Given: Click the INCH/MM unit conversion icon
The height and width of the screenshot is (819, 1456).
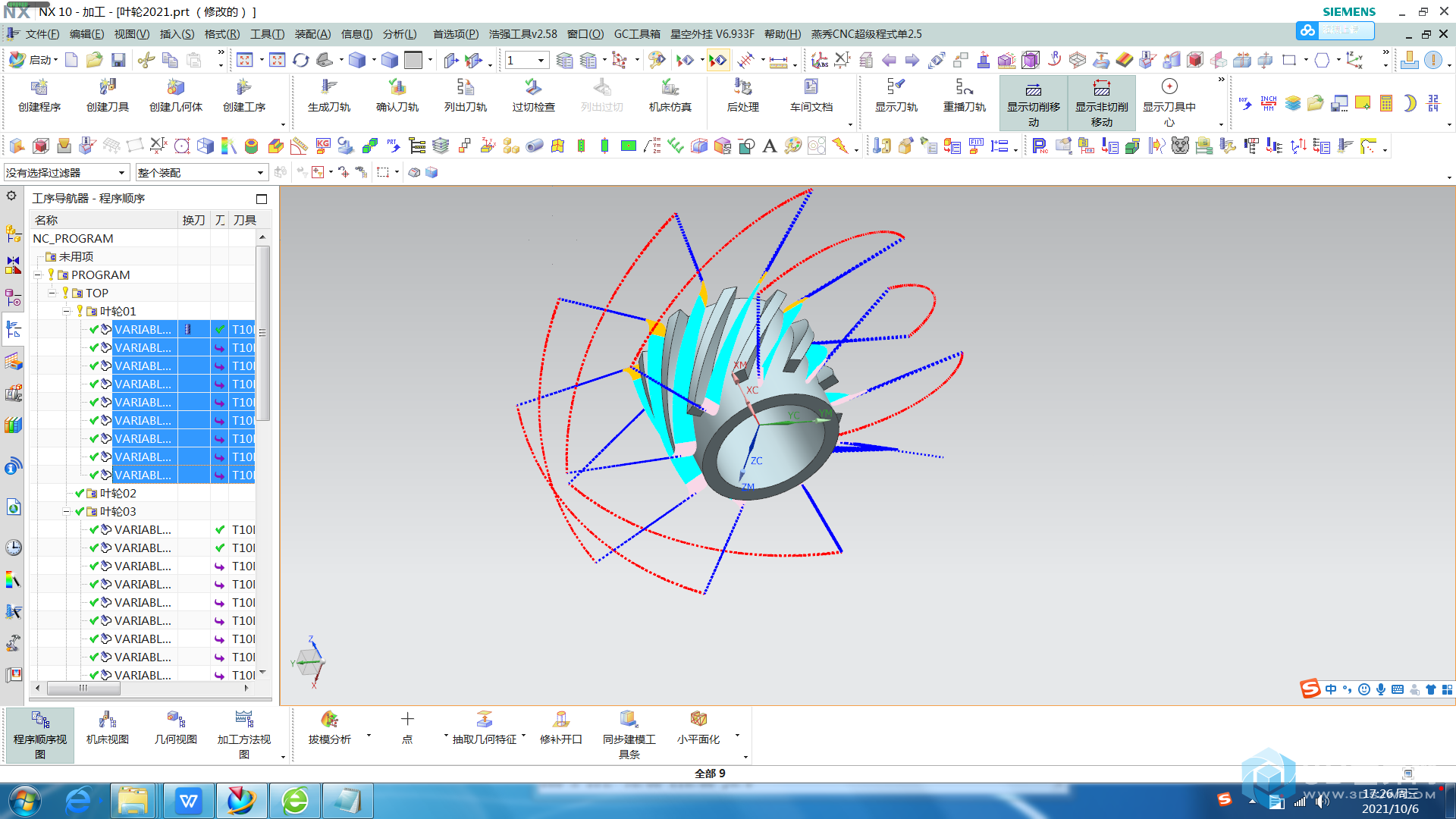Looking at the screenshot, I should click(1269, 103).
